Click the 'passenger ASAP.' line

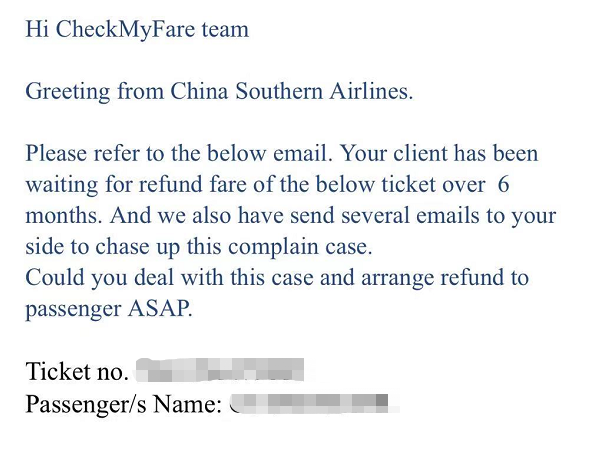109,309
